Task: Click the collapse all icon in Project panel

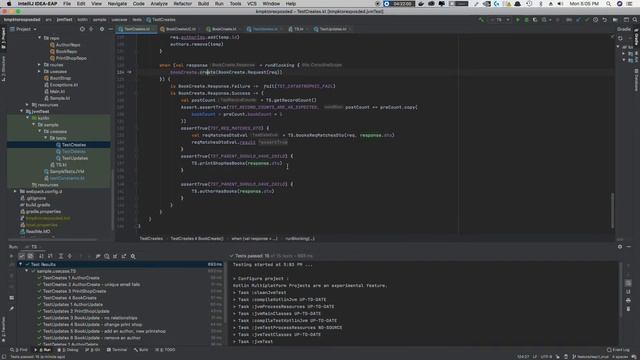Action: click(91, 29)
